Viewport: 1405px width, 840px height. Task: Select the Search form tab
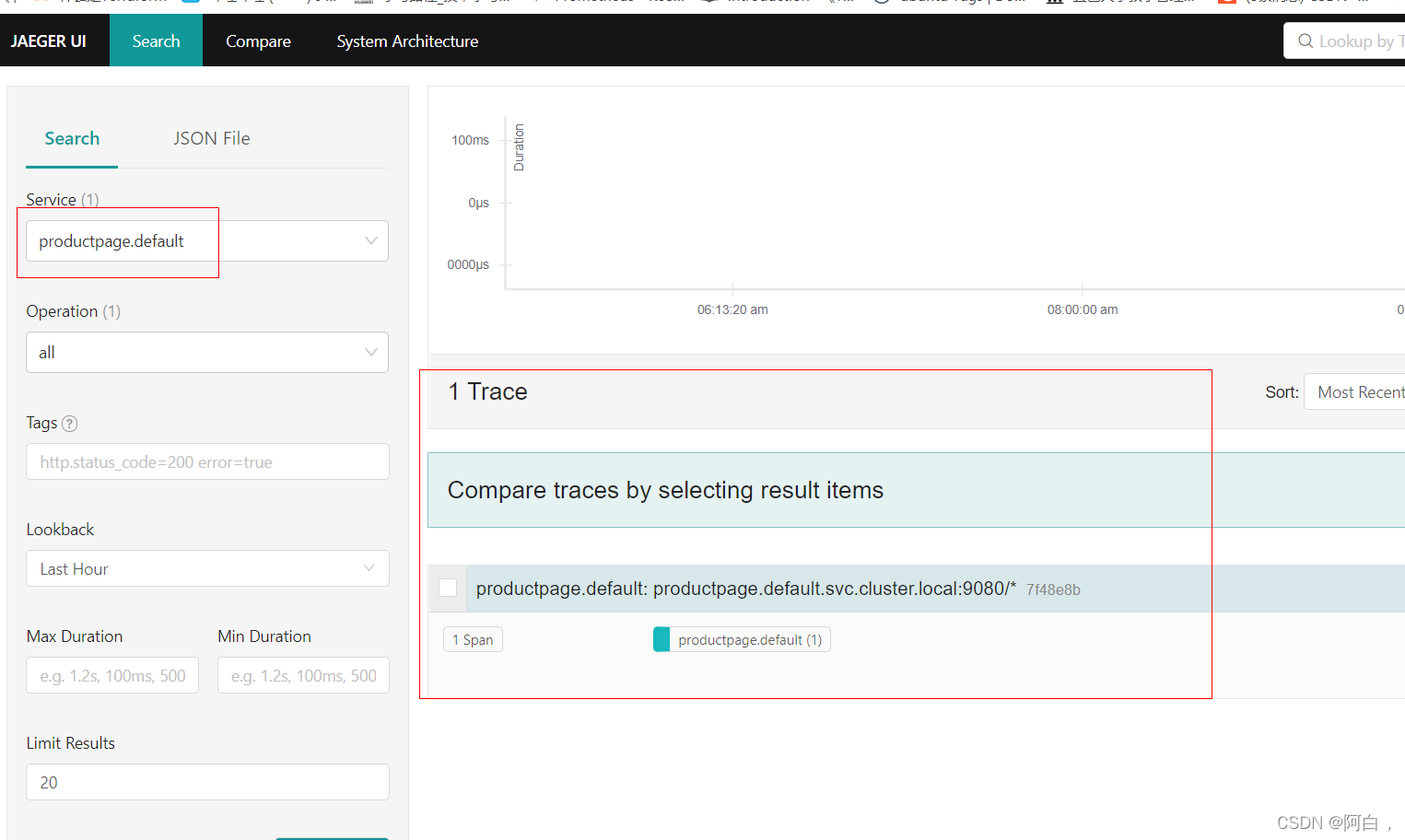(72, 139)
